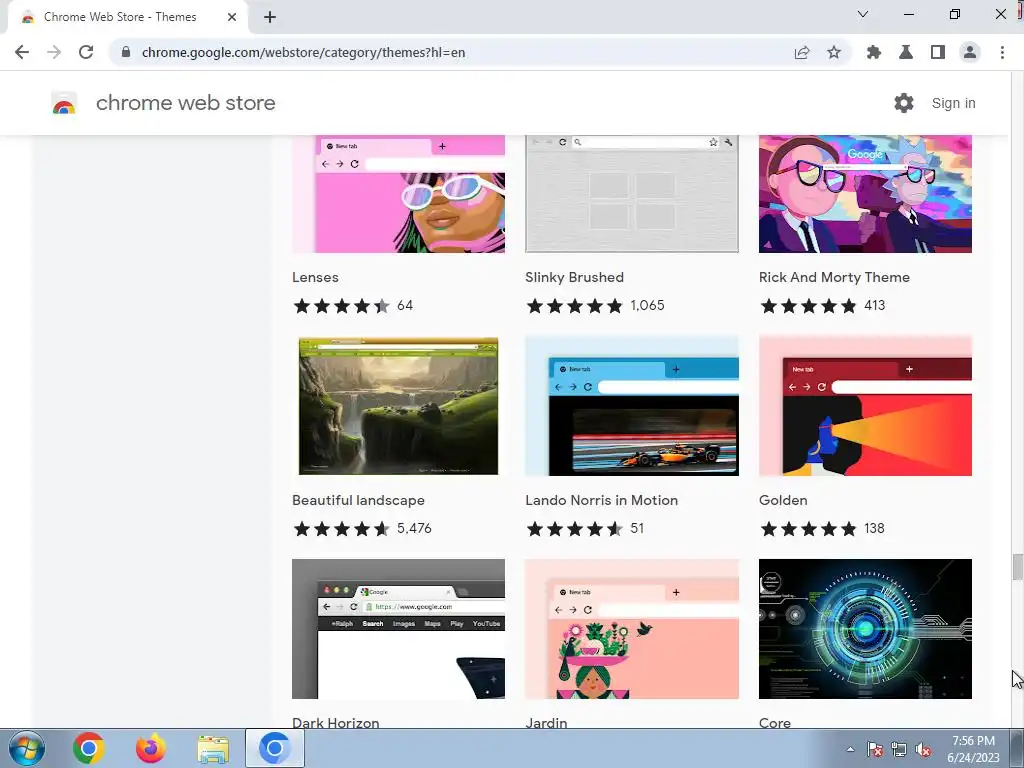Viewport: 1024px width, 768px height.
Task: Reload the Chrome Web Store page
Action: pyautogui.click(x=86, y=52)
